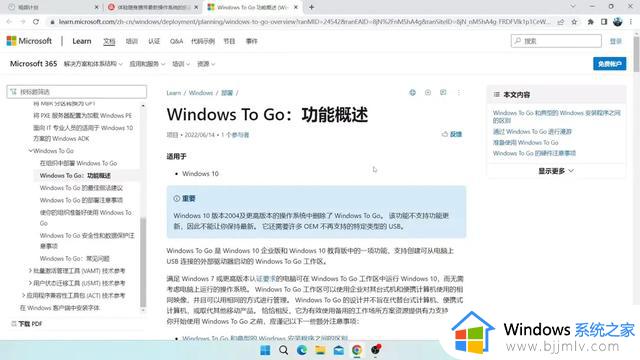Select 在组织中部署 Windows To Go tree item
This screenshot has height=360, width=640.
78,163
